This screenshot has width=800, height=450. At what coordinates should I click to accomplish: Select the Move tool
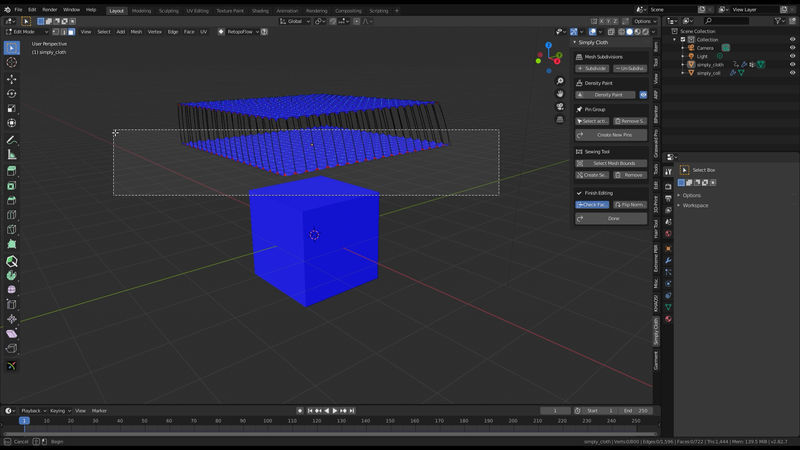12,79
